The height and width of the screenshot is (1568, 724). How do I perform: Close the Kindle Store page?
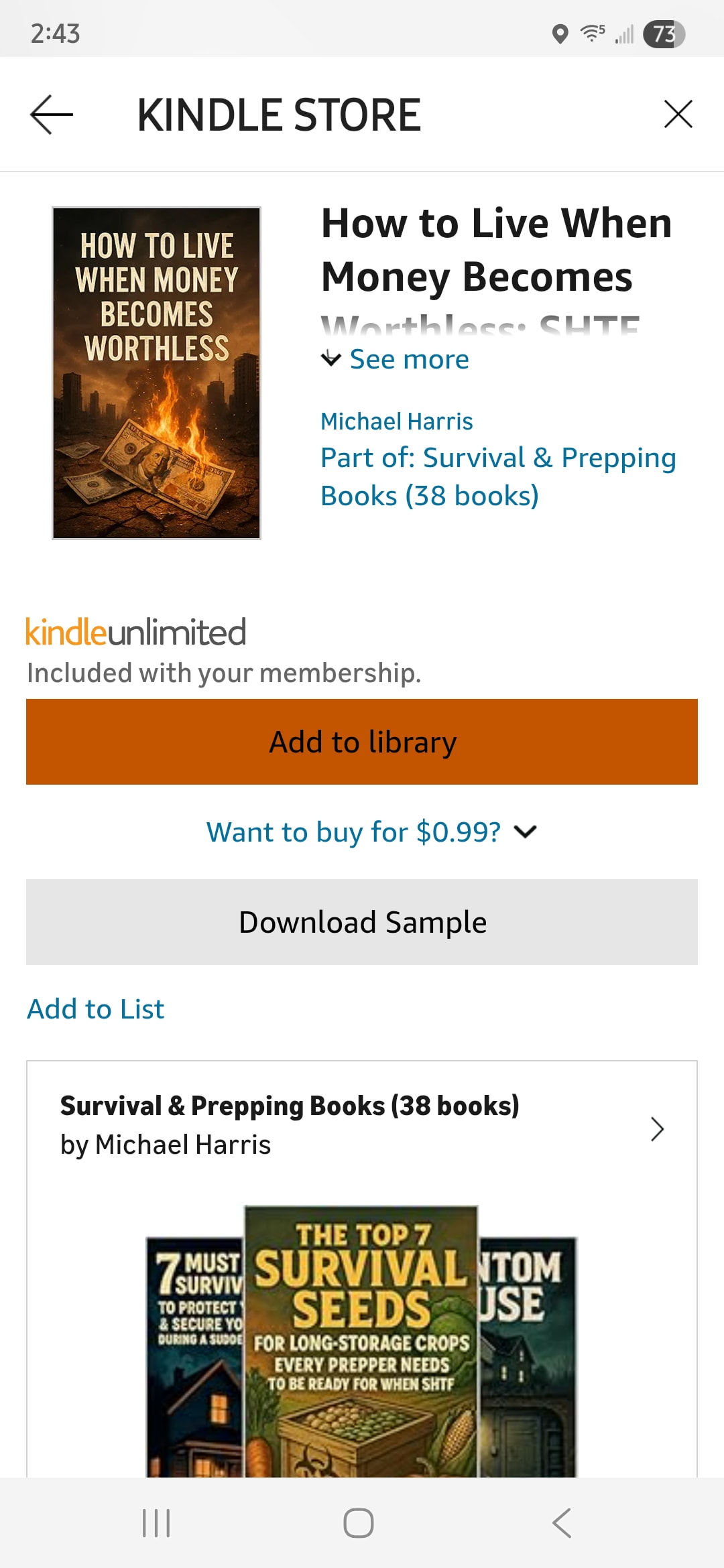pos(678,114)
